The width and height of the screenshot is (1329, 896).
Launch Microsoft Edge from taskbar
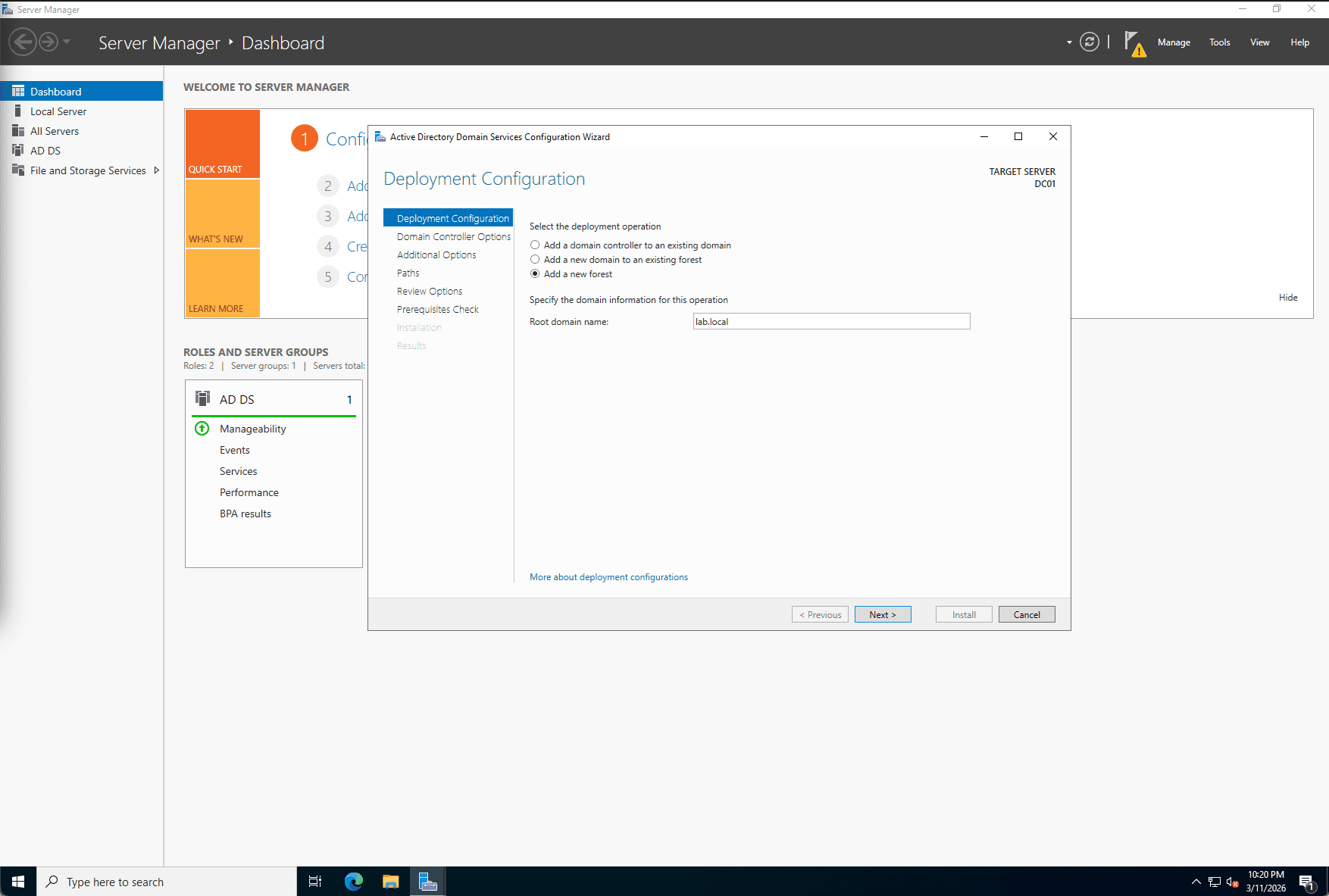(x=354, y=882)
